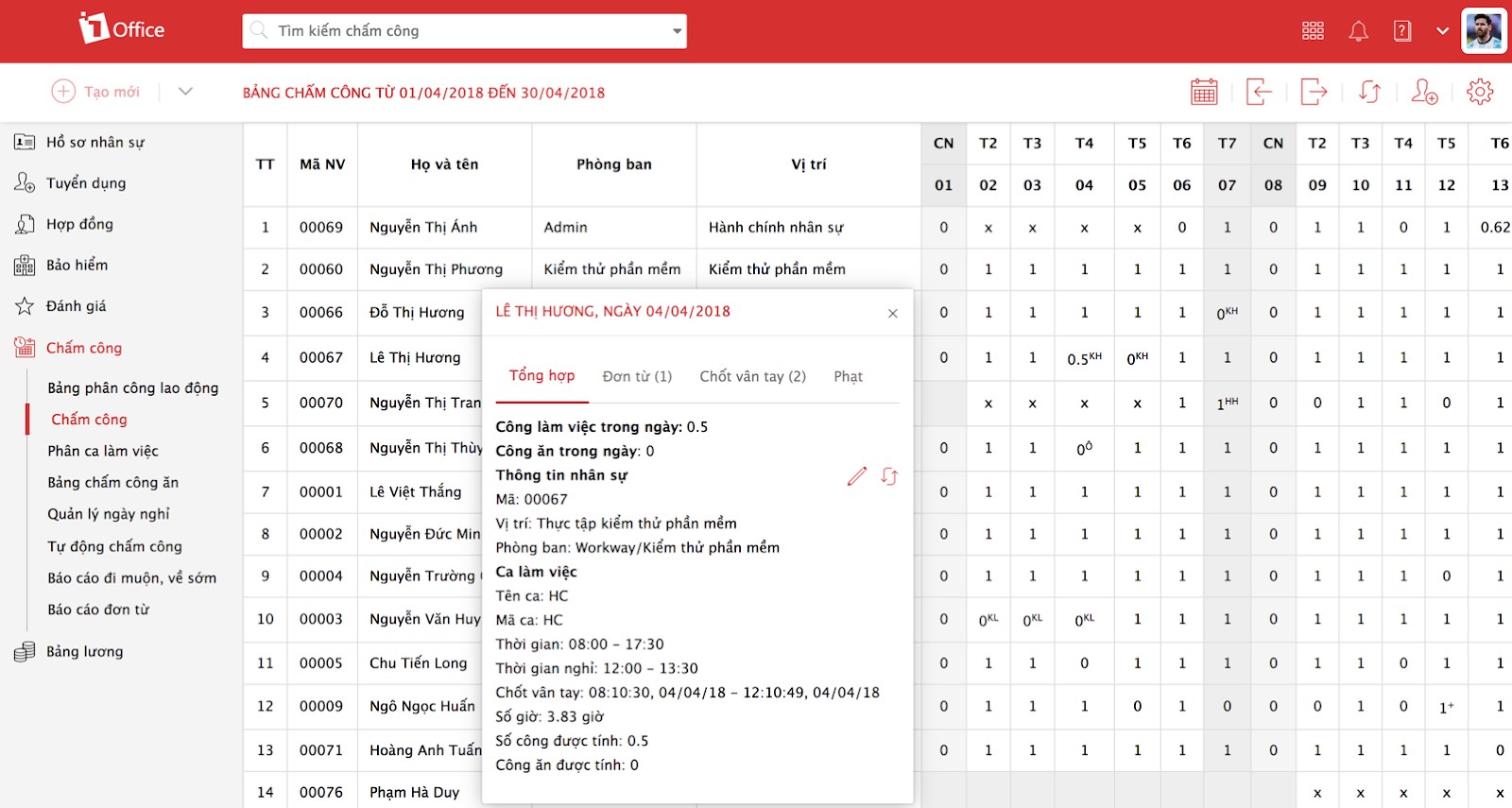
Task: Click the magnifier search icon
Action: [x=259, y=30]
